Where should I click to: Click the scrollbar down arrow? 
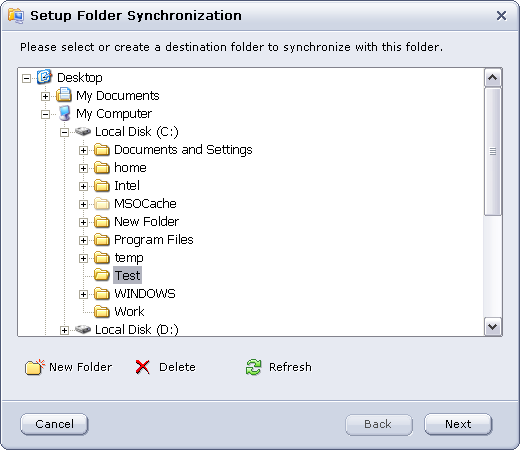[493, 327]
